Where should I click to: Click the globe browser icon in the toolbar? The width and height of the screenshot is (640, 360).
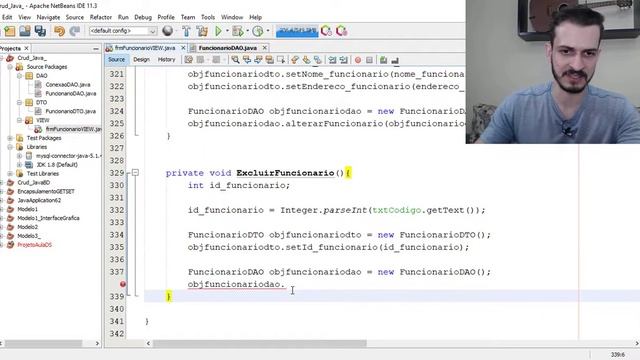click(167, 31)
